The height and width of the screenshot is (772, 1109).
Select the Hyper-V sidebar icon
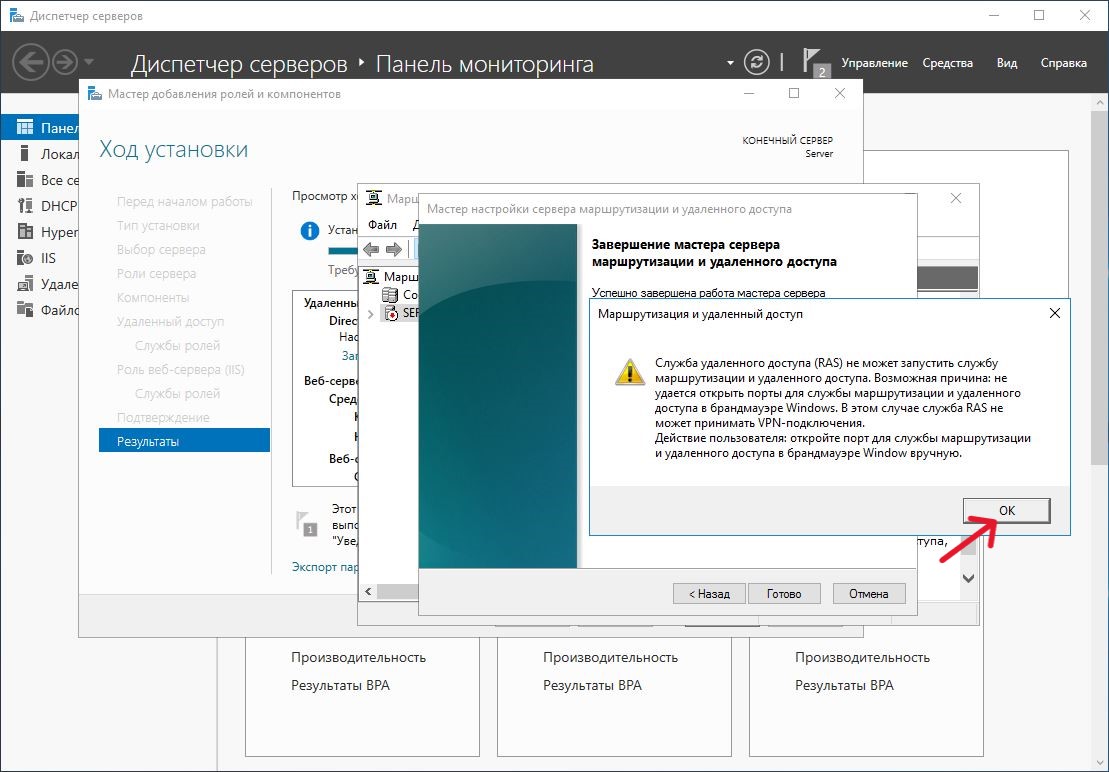coord(24,232)
